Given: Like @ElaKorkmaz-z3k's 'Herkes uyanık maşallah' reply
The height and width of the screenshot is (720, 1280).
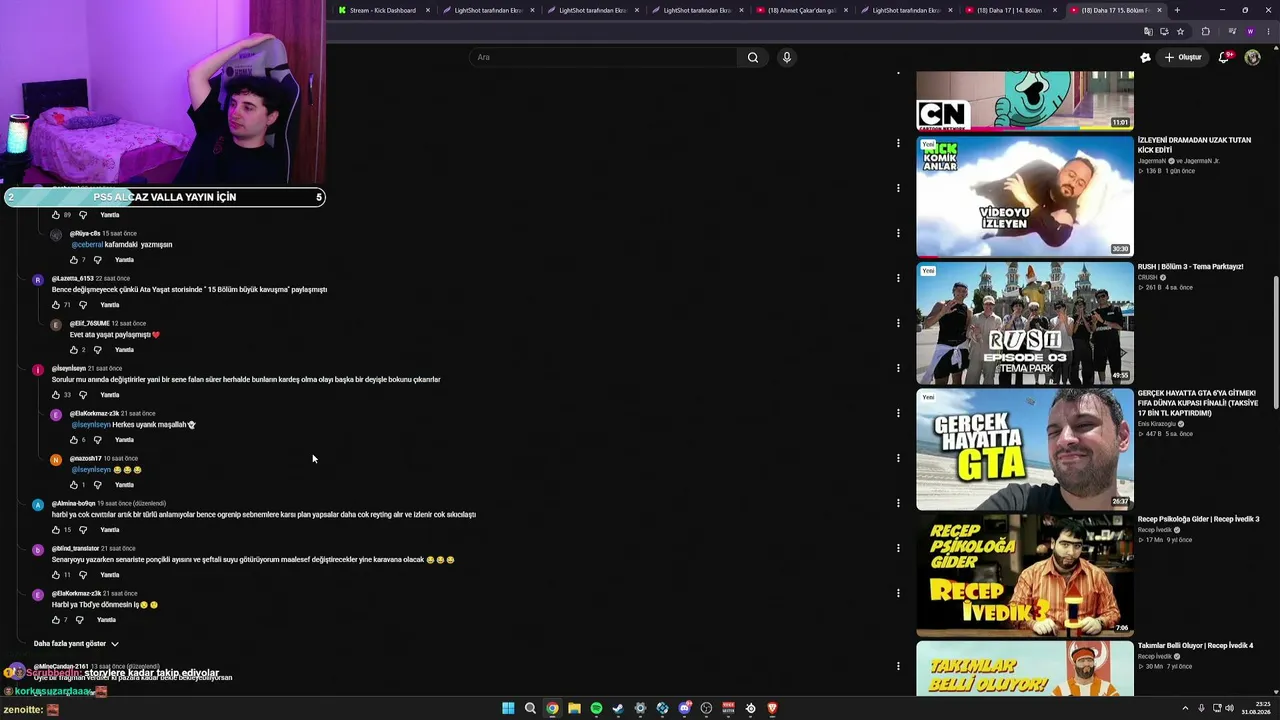Looking at the screenshot, I should pos(74,440).
